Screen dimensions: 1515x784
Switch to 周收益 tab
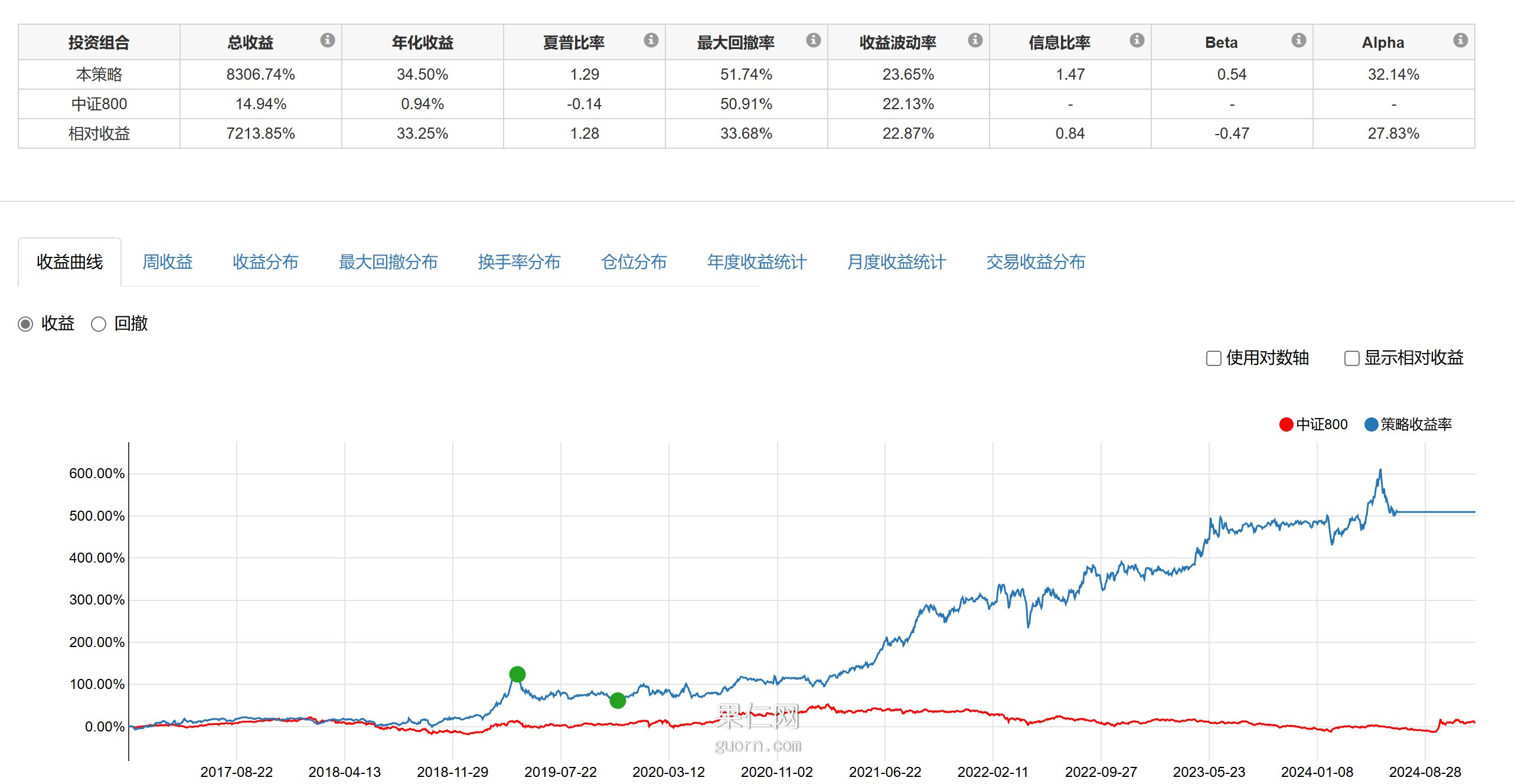(x=168, y=262)
